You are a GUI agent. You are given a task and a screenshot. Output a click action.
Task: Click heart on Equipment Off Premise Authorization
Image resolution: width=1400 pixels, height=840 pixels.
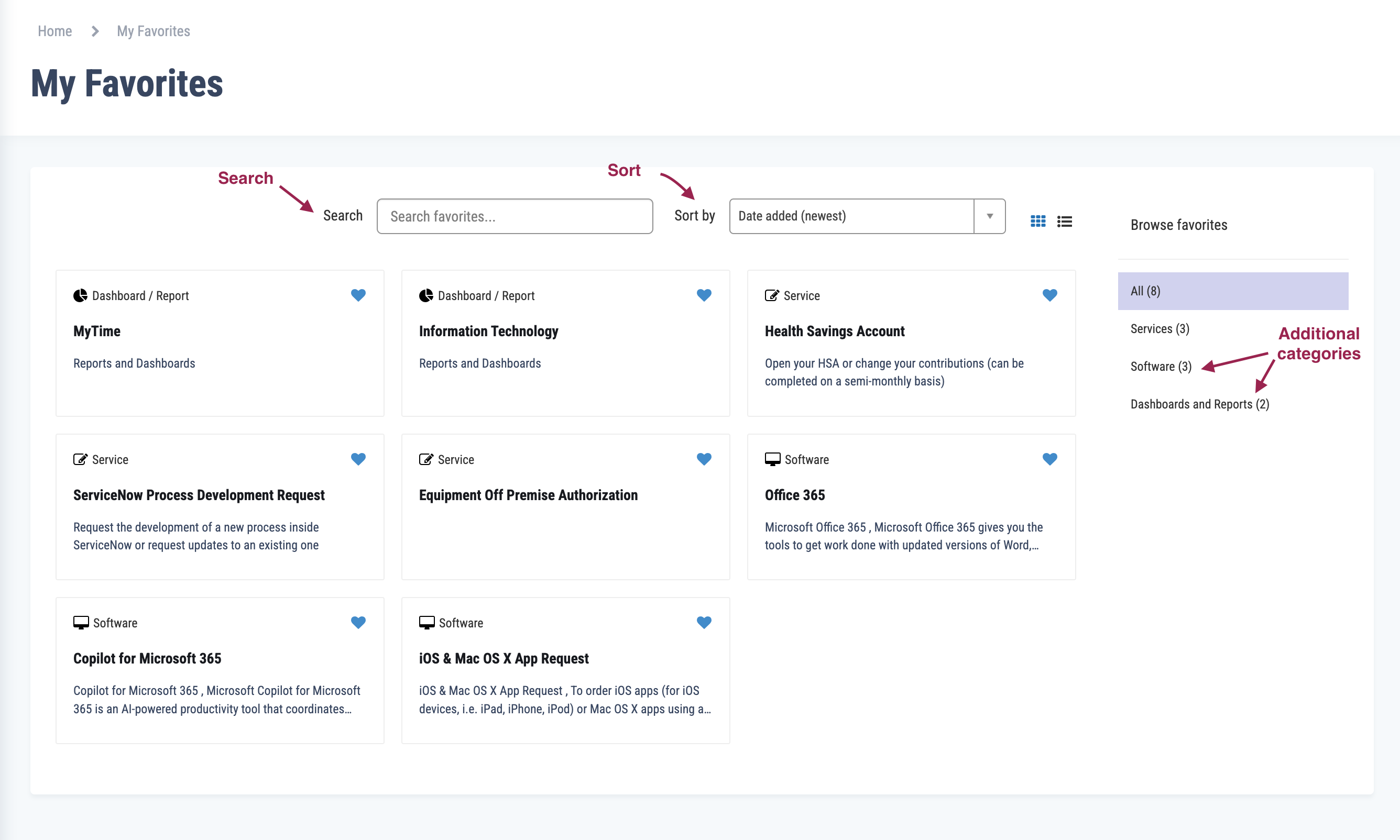[703, 459]
